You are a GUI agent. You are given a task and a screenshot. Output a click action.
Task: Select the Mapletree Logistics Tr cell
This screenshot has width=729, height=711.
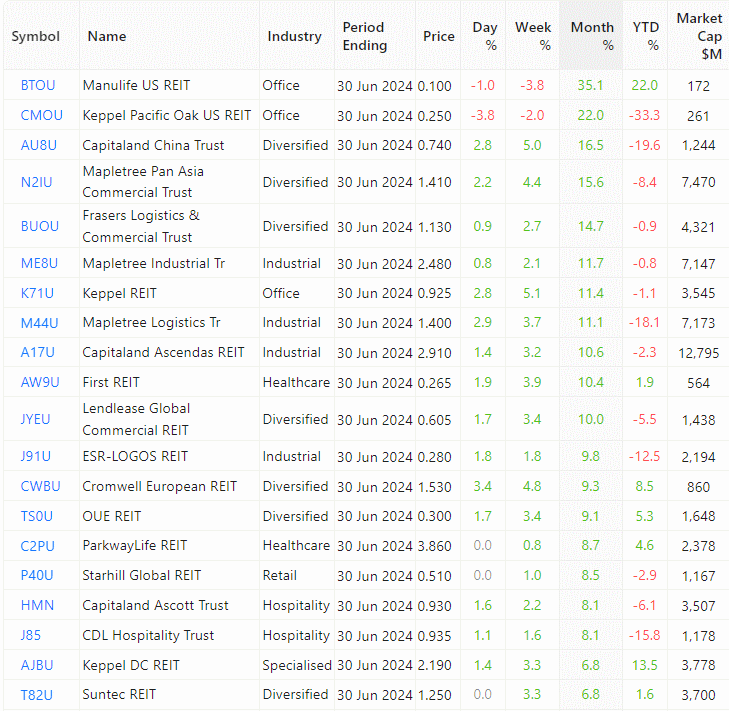click(152, 323)
